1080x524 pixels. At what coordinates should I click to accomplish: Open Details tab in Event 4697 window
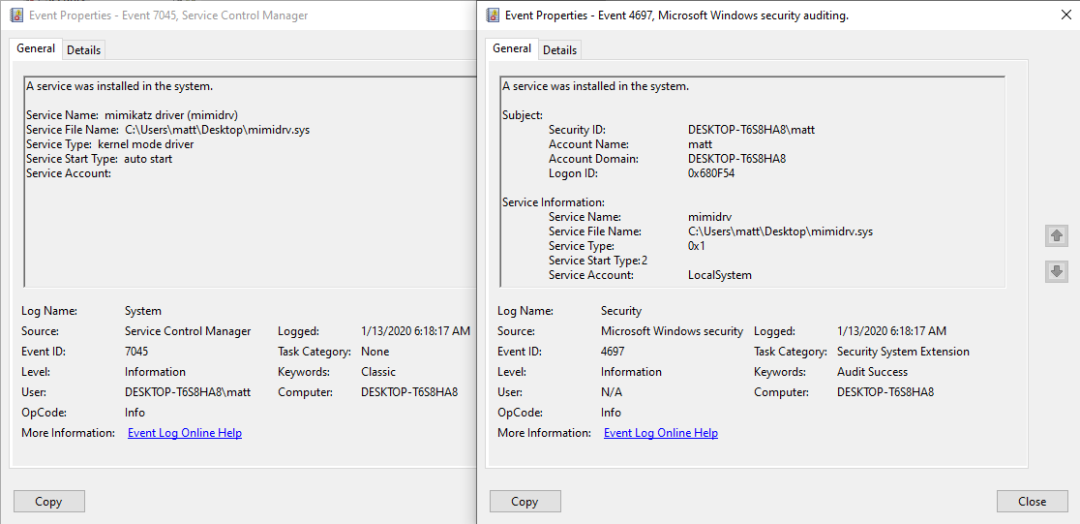[560, 50]
